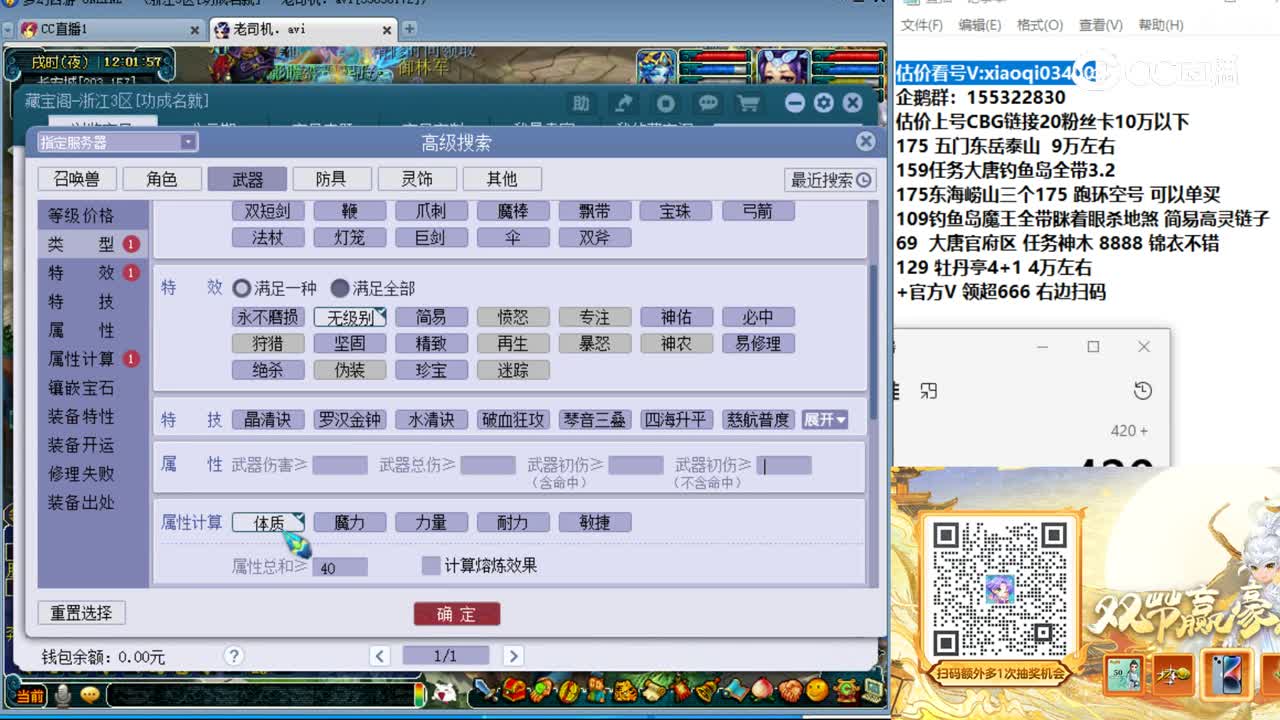Switch to the 灵饰 category tab
Screen dimensions: 1280x720
[417, 179]
